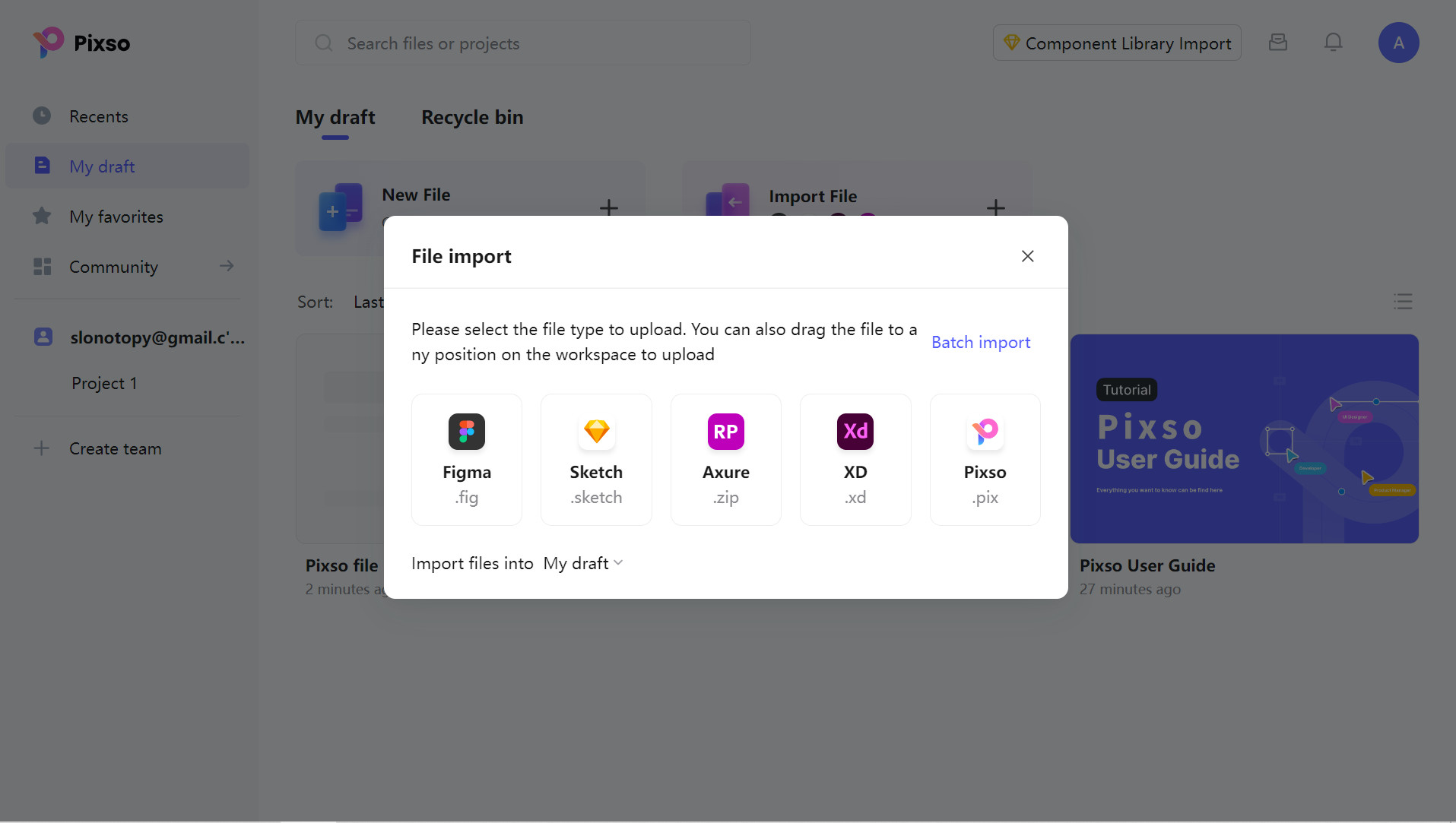Click the Pixso User Guide title
1456x823 pixels.
1147,565
